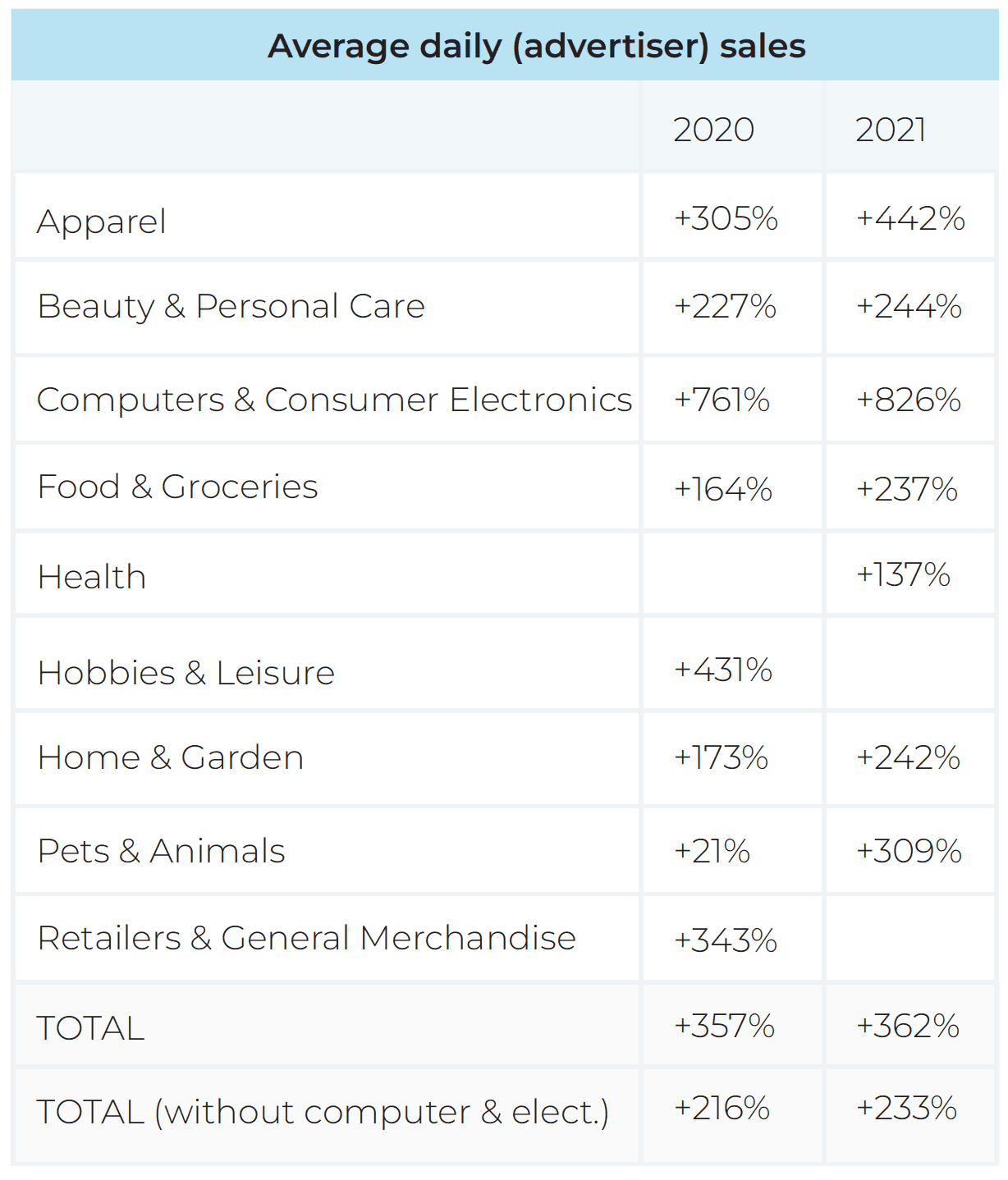Select the 2021 column header
This screenshot has height=1180, width=1008.
(x=891, y=130)
